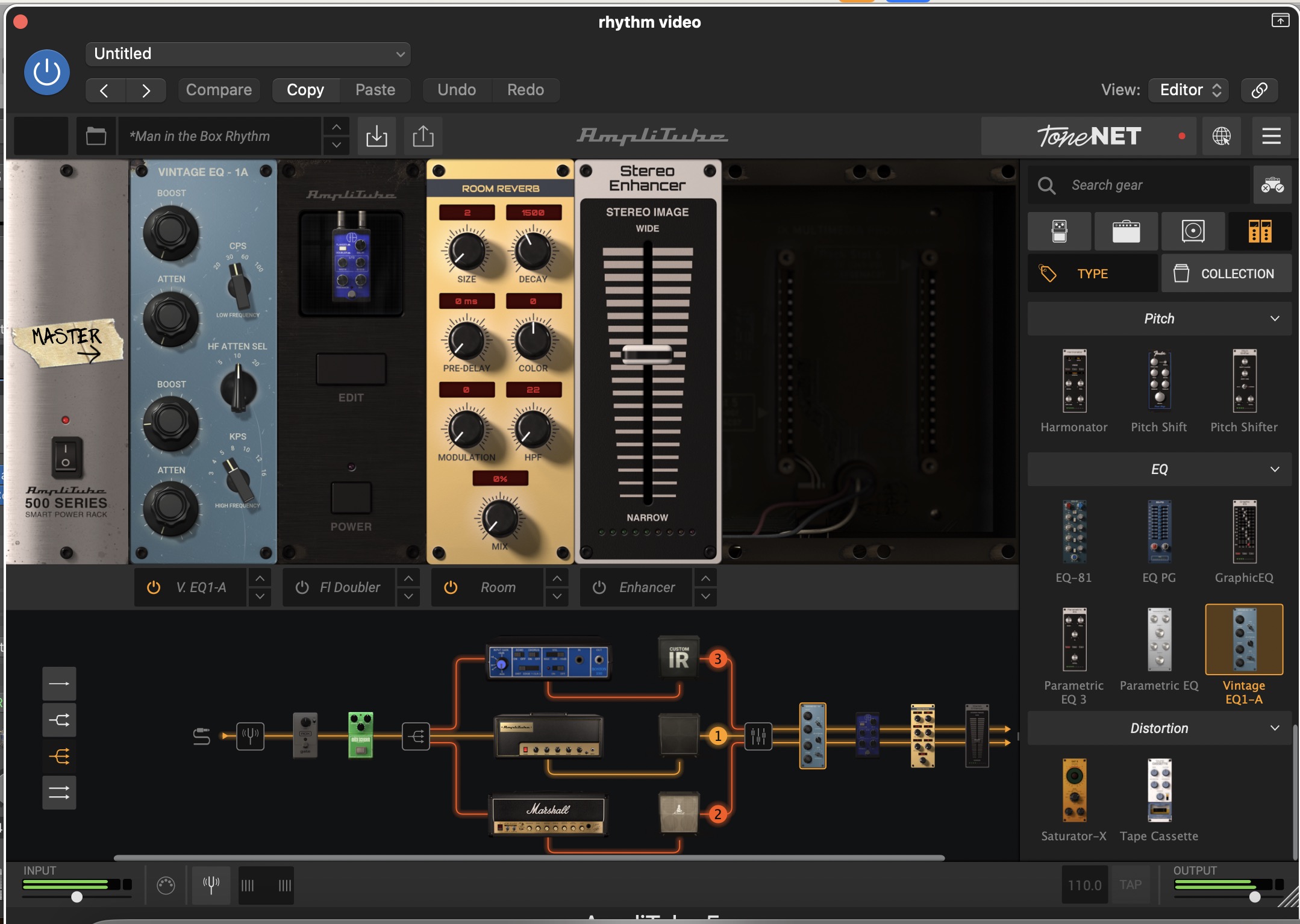Toggle V. EQ1-A slot power
Screen dimensions: 1300x924
(154, 587)
